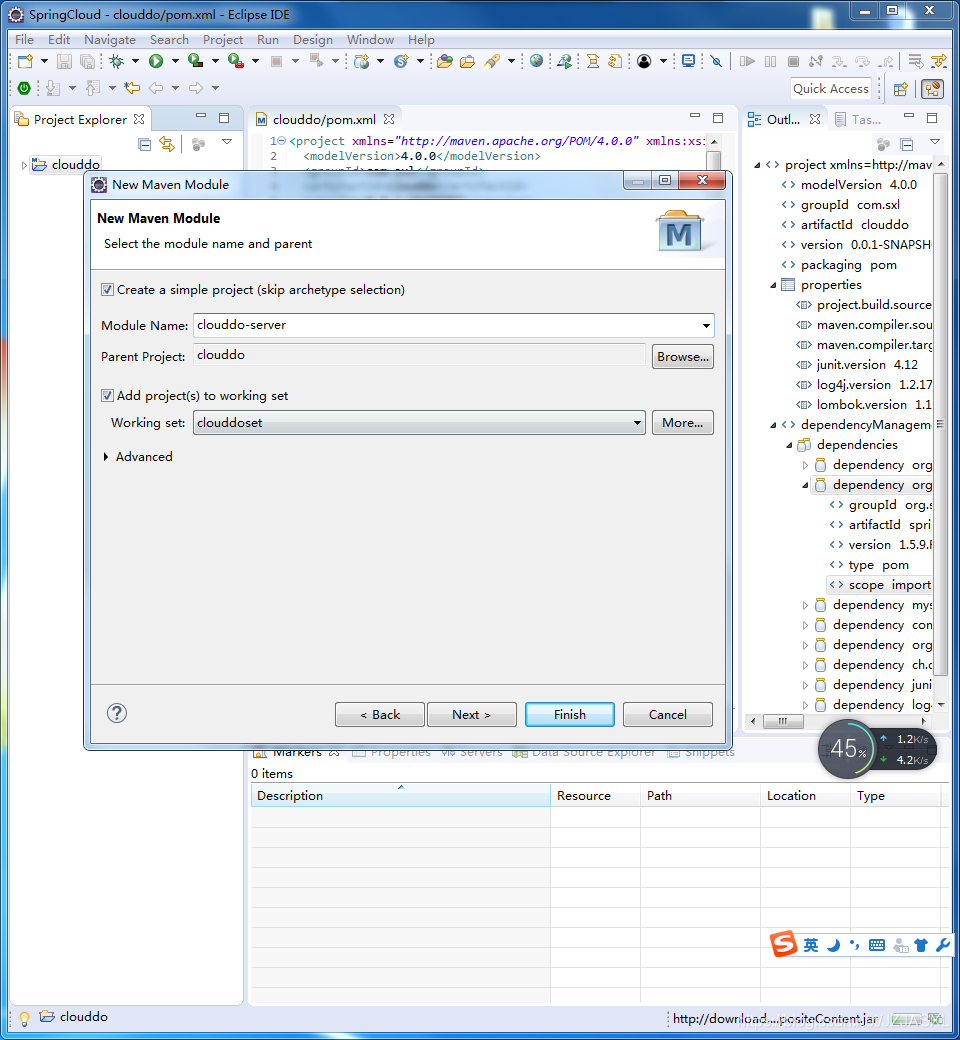Image resolution: width=960 pixels, height=1040 pixels.
Task: Toggle Add project(s) to working set checkbox
Action: click(107, 396)
